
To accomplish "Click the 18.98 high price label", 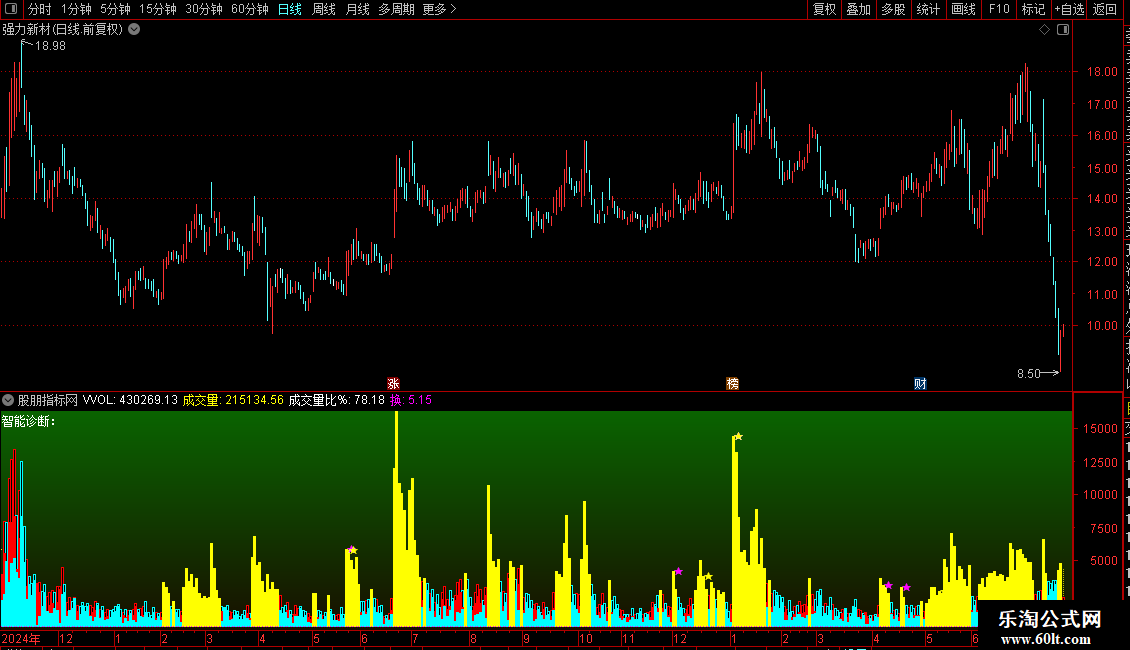I will (x=50, y=45).
